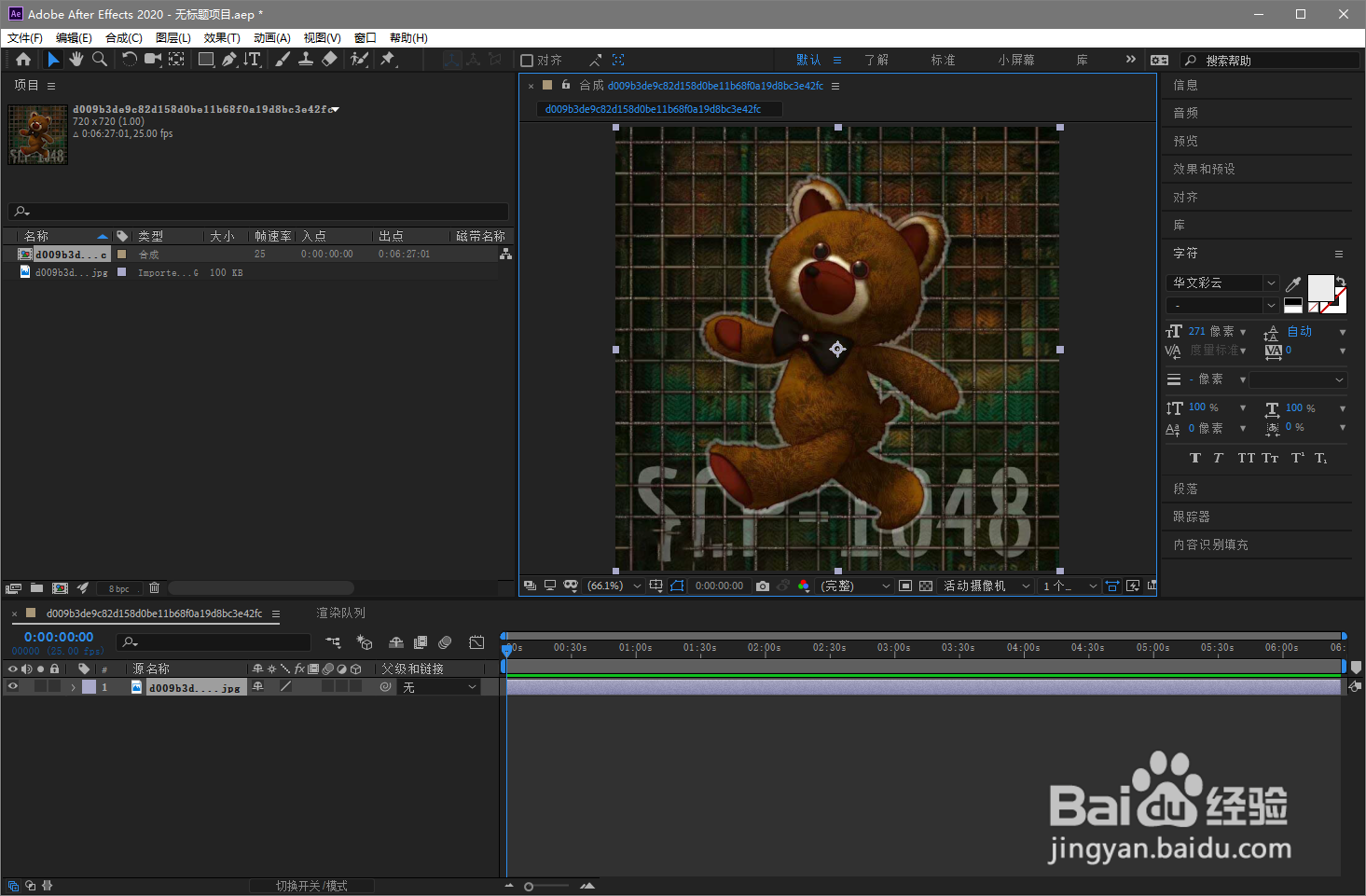
Task: Select the Hand tool
Action: pos(76,60)
